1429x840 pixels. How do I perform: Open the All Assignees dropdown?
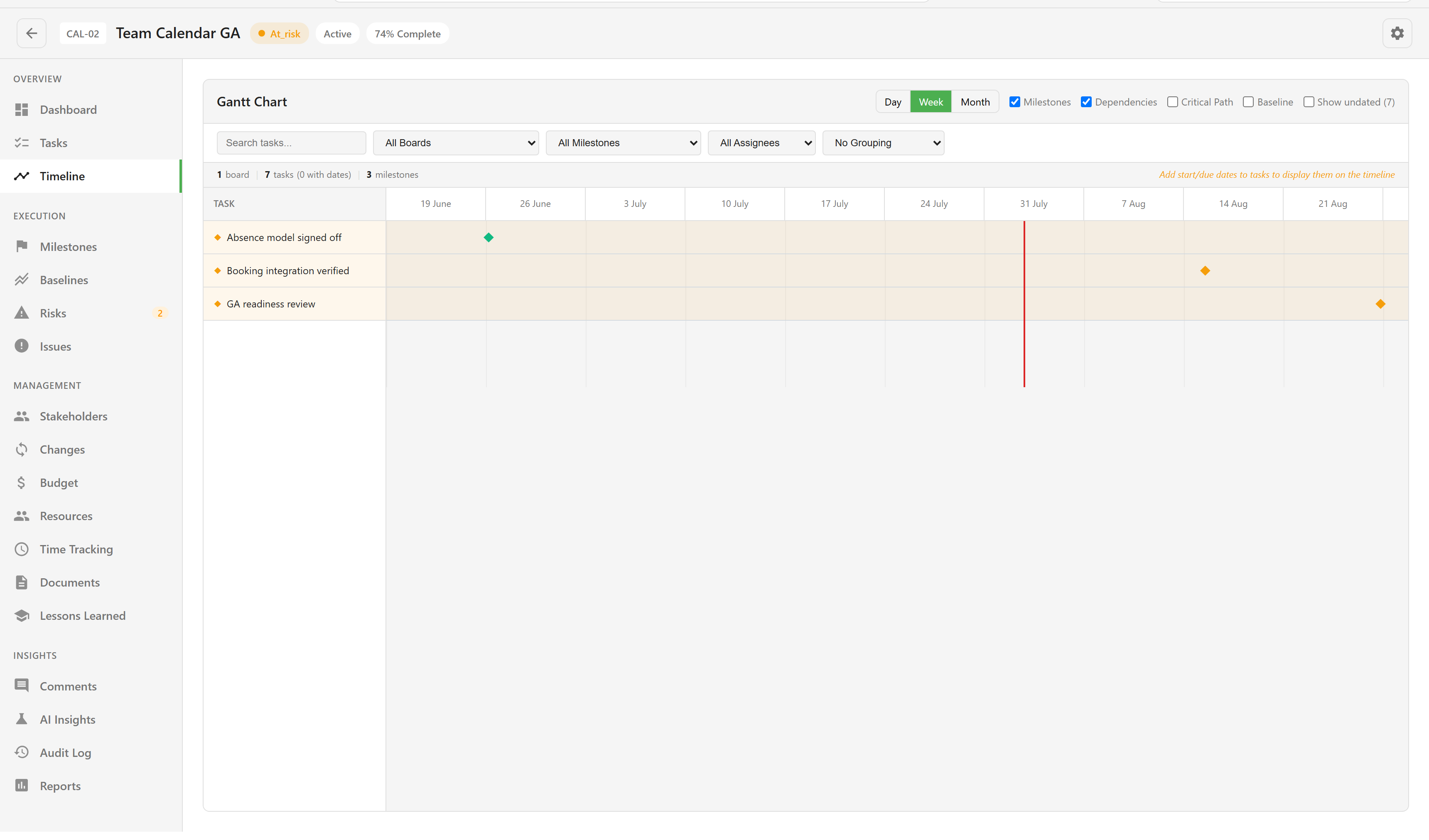[x=761, y=143]
